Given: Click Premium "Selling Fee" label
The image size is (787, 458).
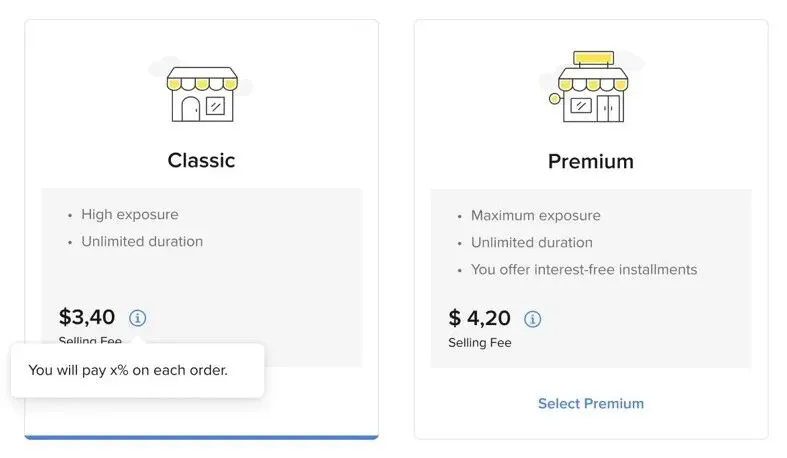Looking at the screenshot, I should point(480,343).
